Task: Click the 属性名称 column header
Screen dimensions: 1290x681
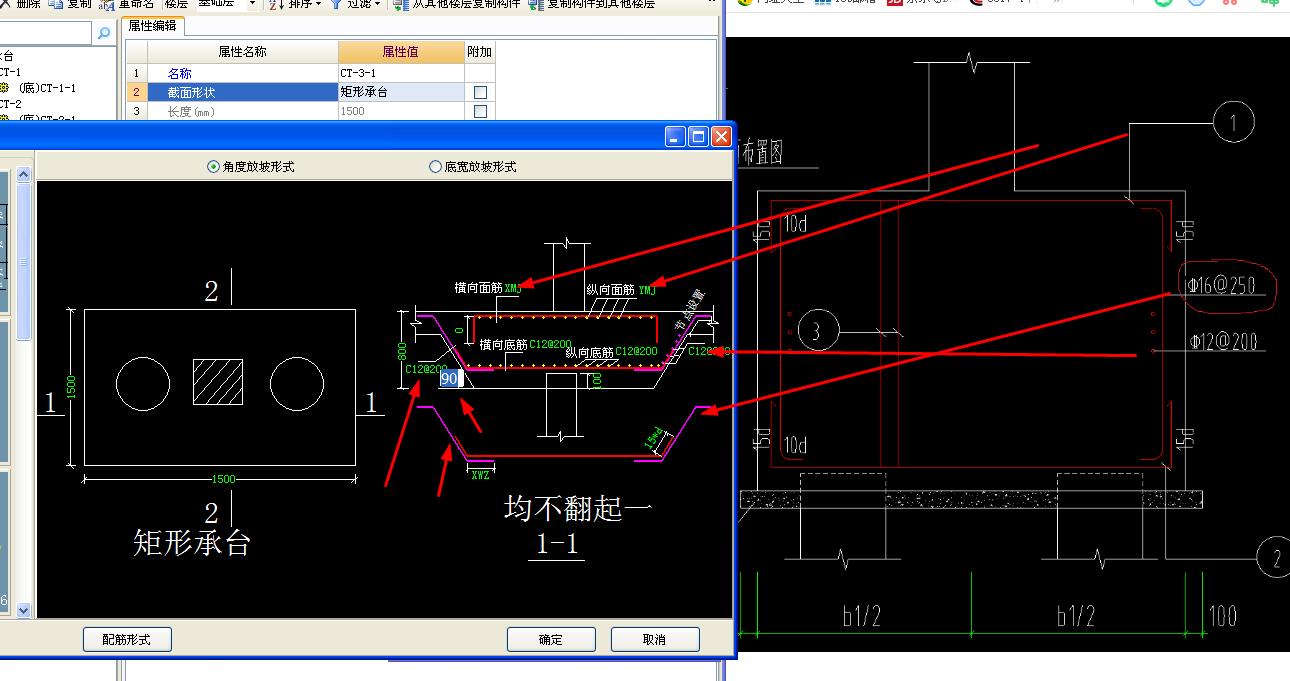Action: 243,52
